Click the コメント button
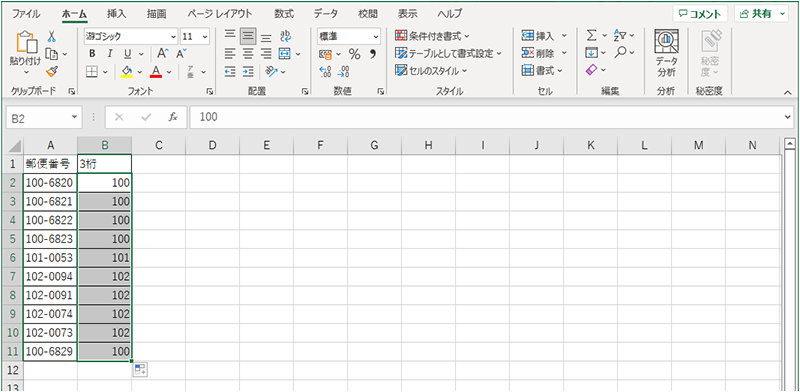 pyautogui.click(x=700, y=14)
